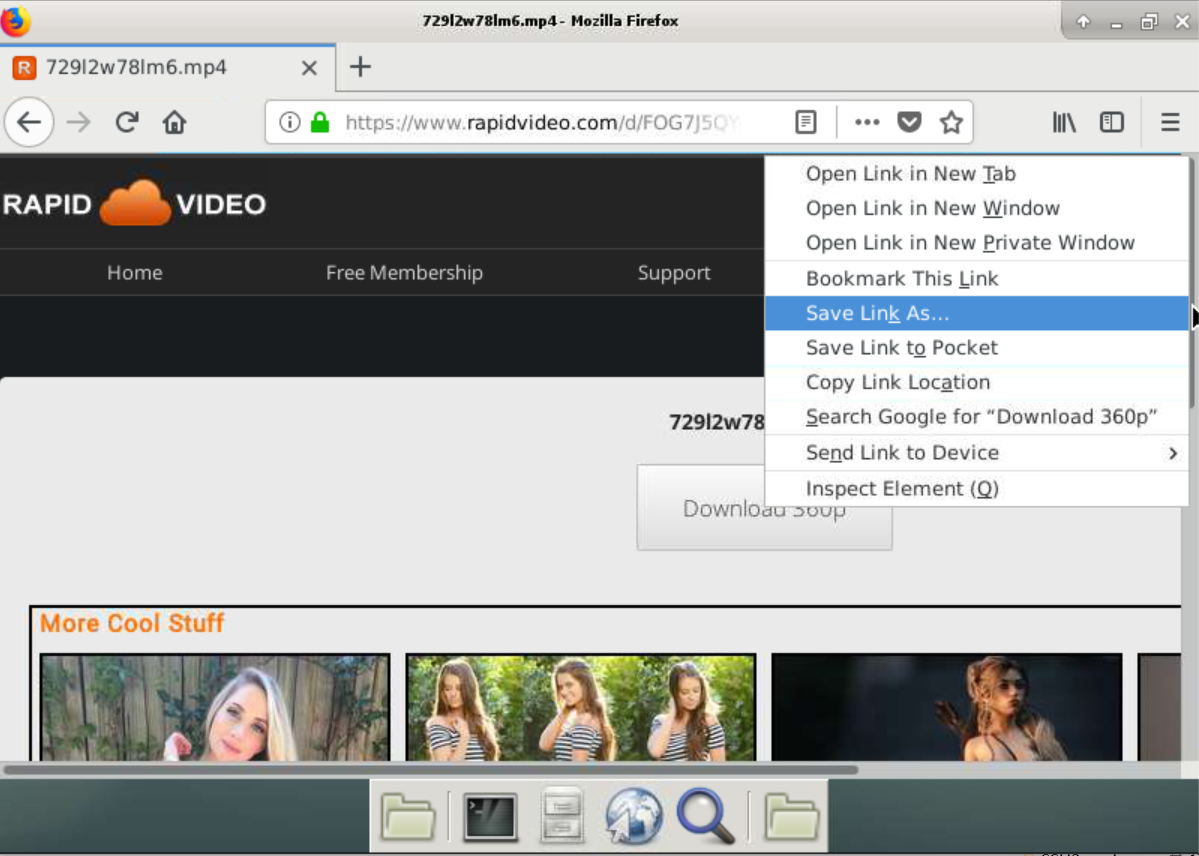
Task: Choose Copy Link Location from context menu
Action: point(897,382)
